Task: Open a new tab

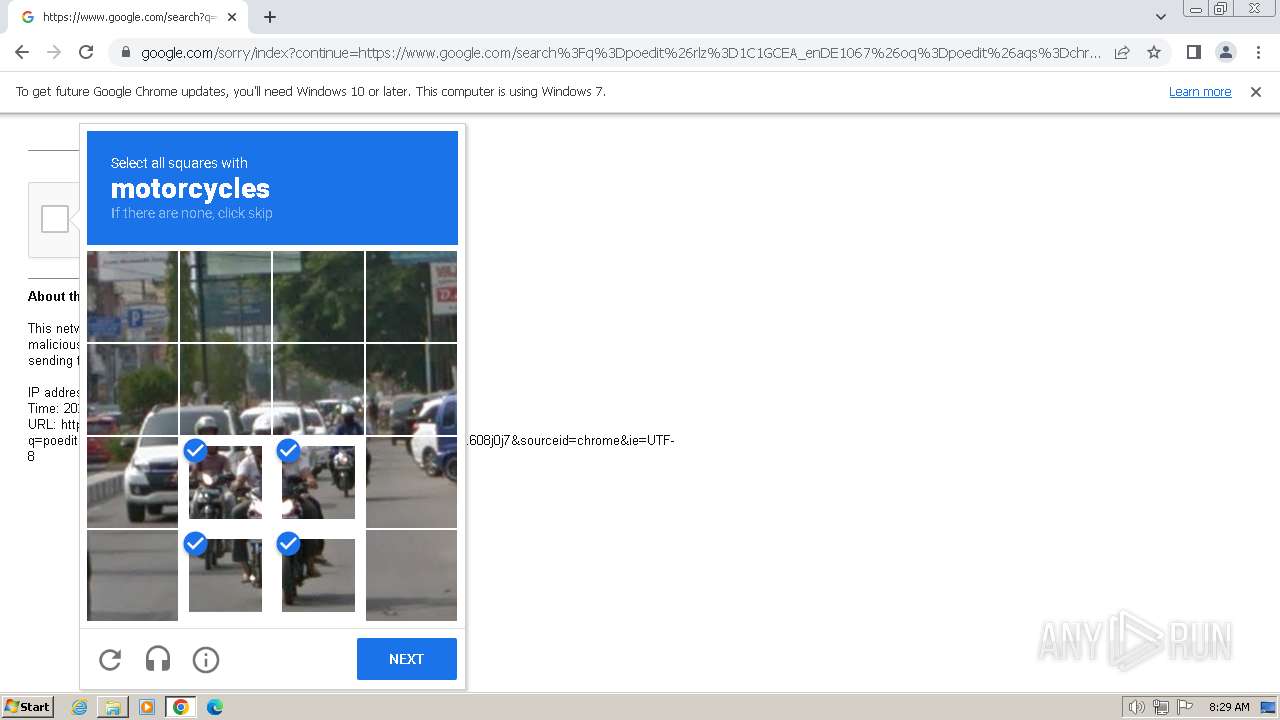Action: [x=270, y=17]
